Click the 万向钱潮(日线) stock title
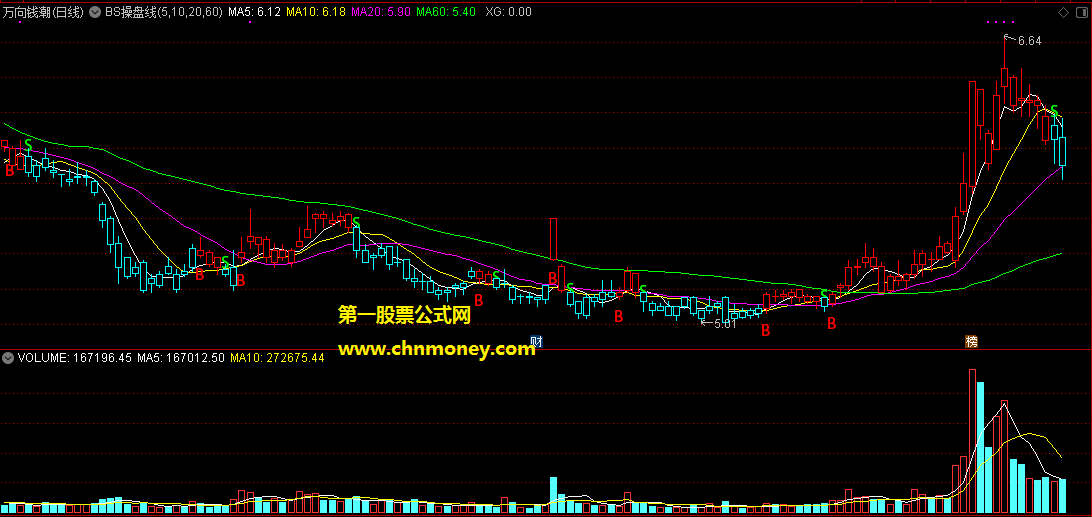The height and width of the screenshot is (517, 1092). tap(42, 12)
